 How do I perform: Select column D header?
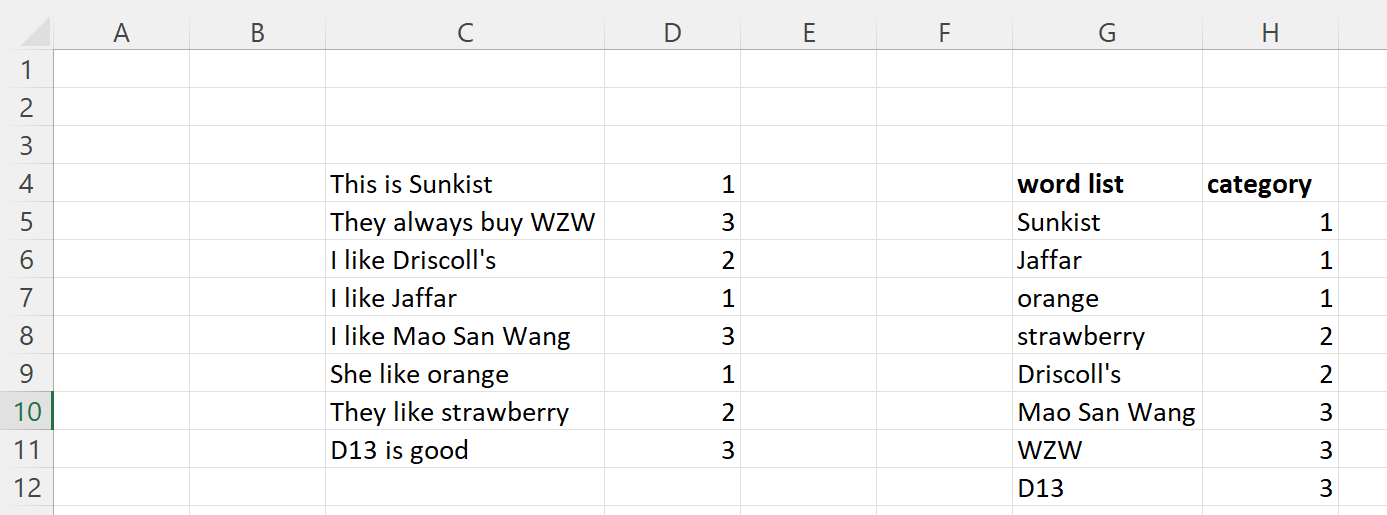coord(672,33)
